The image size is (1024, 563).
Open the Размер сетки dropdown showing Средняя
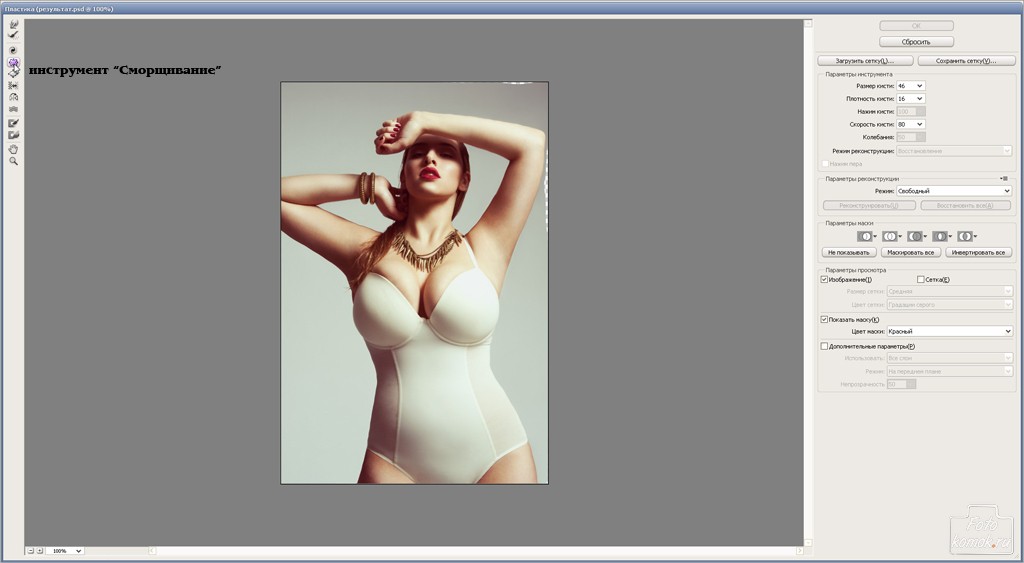pyautogui.click(x=950, y=291)
